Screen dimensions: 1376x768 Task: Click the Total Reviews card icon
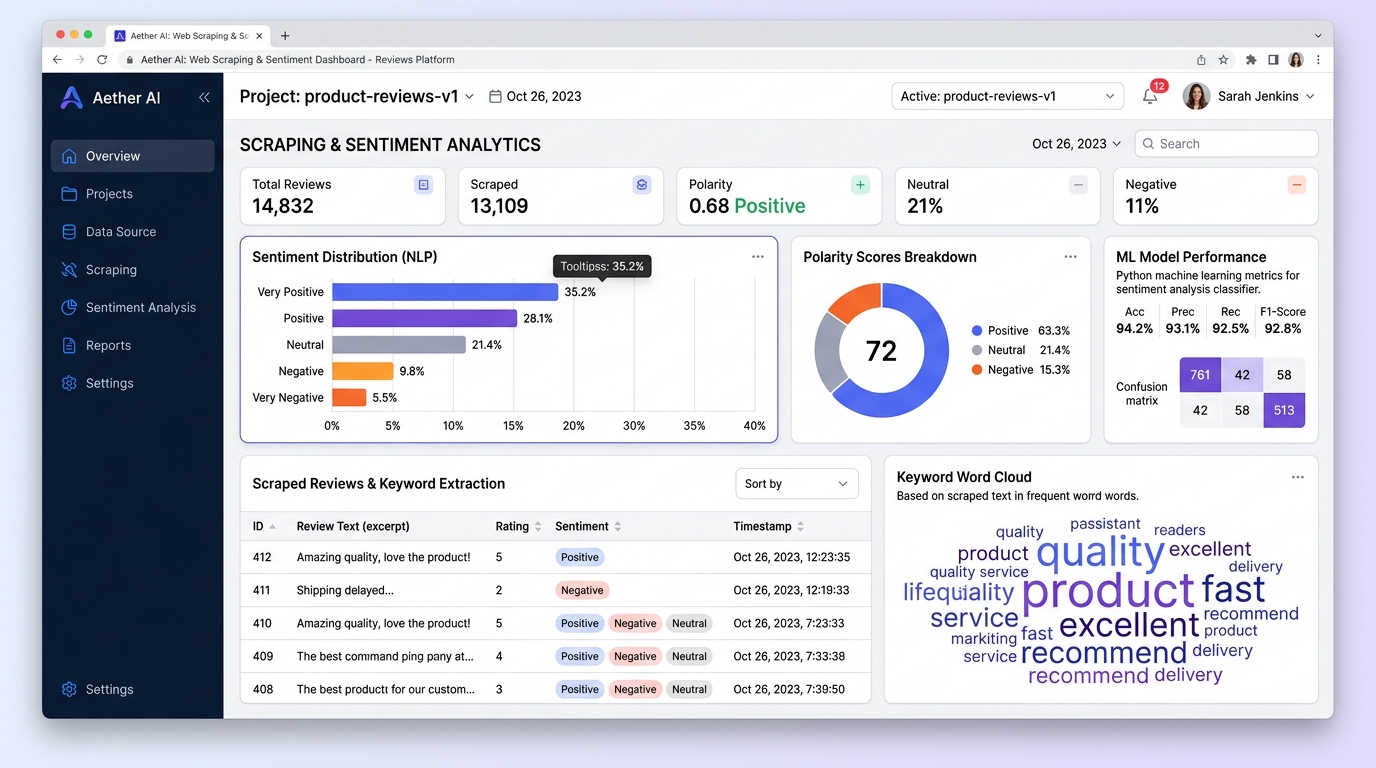point(423,185)
